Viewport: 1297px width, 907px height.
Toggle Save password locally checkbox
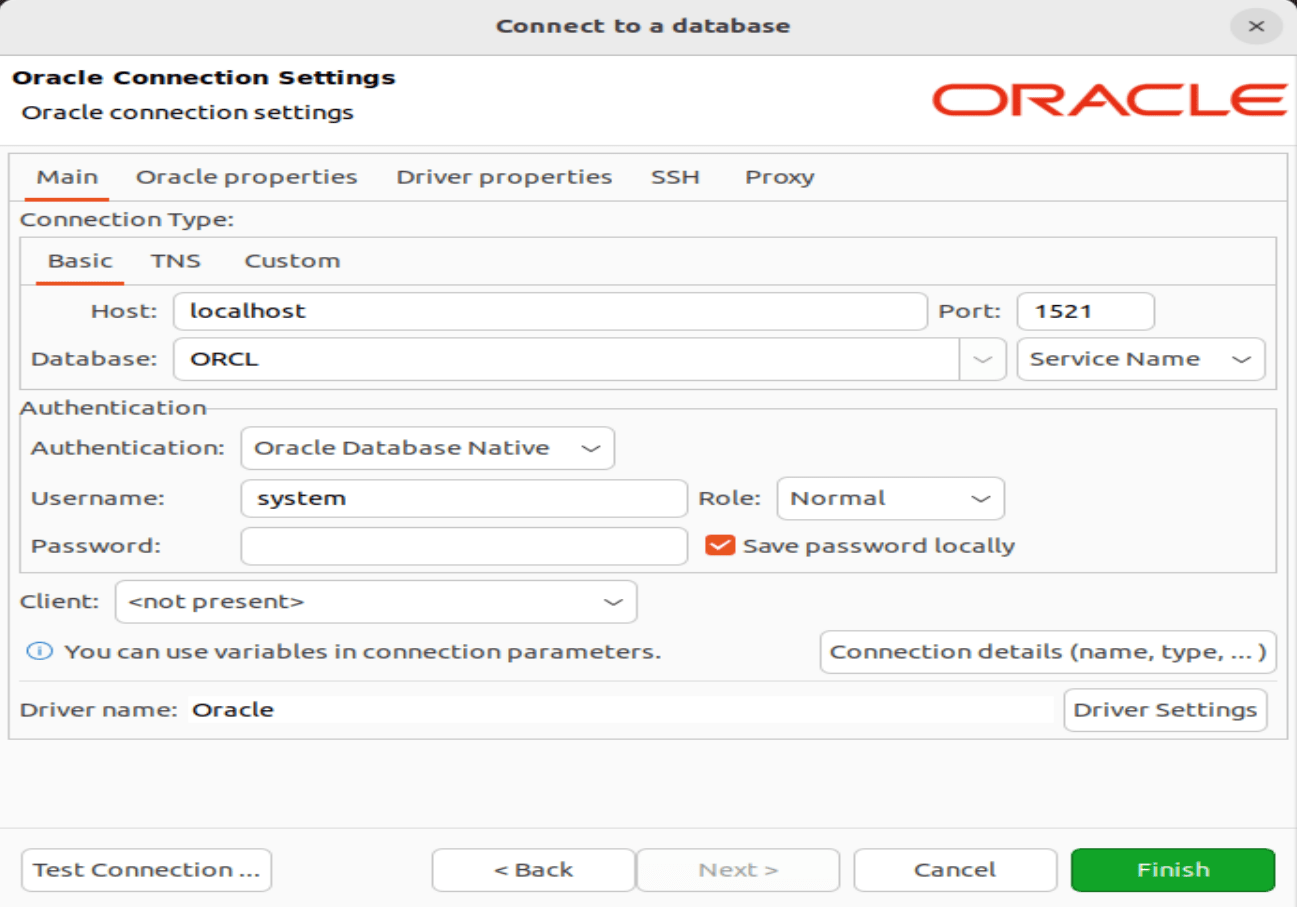pyautogui.click(x=720, y=546)
